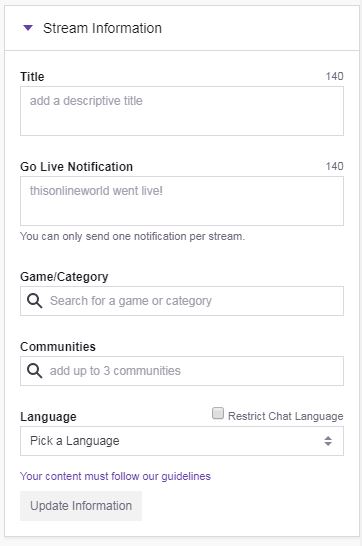Click the Restrict Chat Language label text

tap(285, 416)
